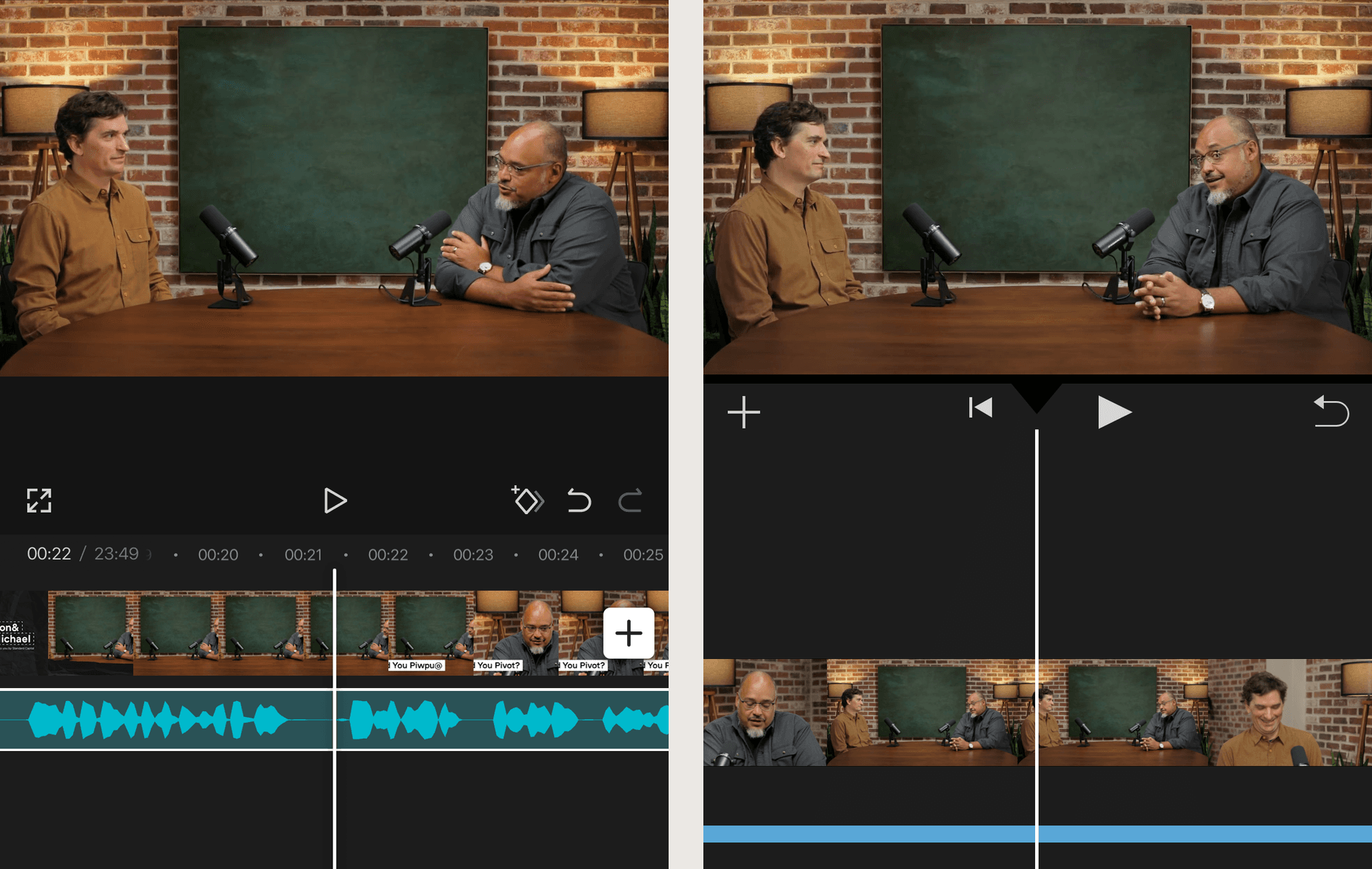
Task: Play the video in the left editor
Action: [335, 500]
